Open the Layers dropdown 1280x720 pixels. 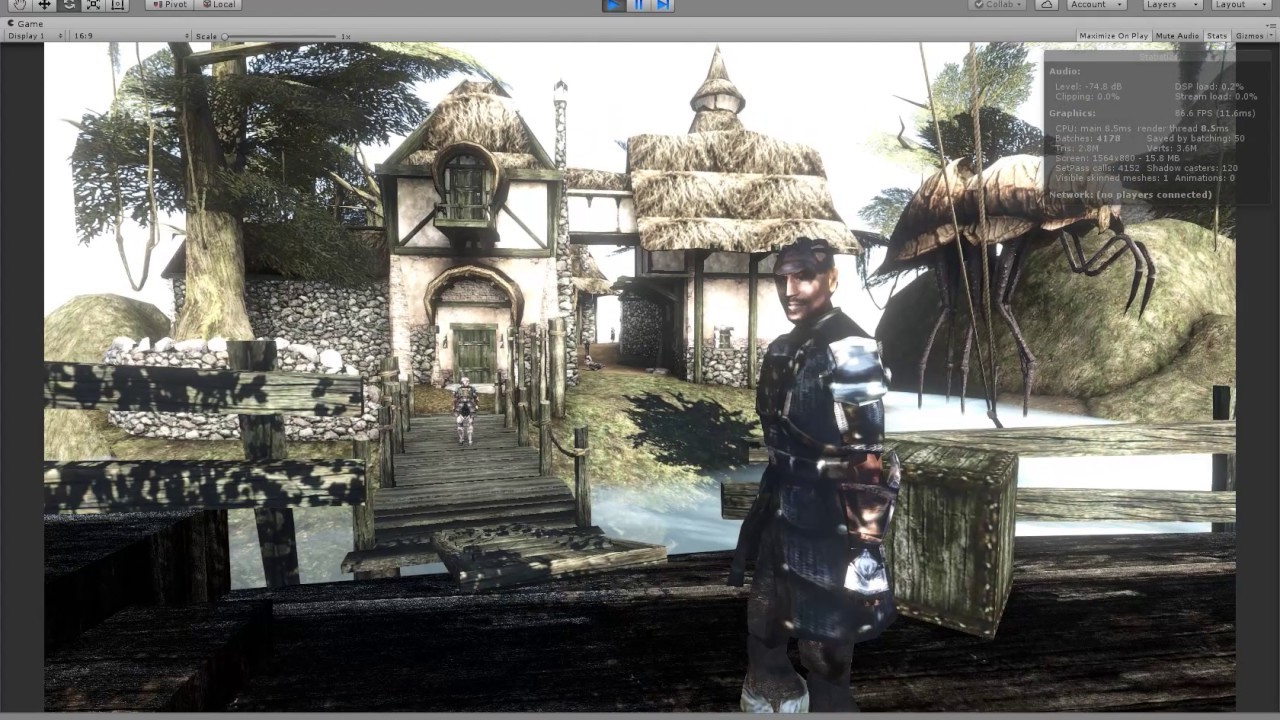1170,4
